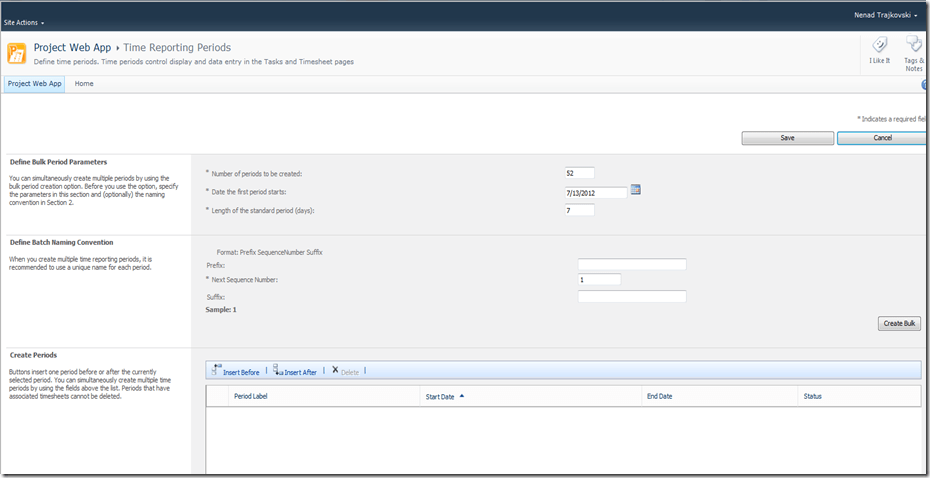Click the Suffix text field
This screenshot has height=478, width=930.
(x=632, y=297)
